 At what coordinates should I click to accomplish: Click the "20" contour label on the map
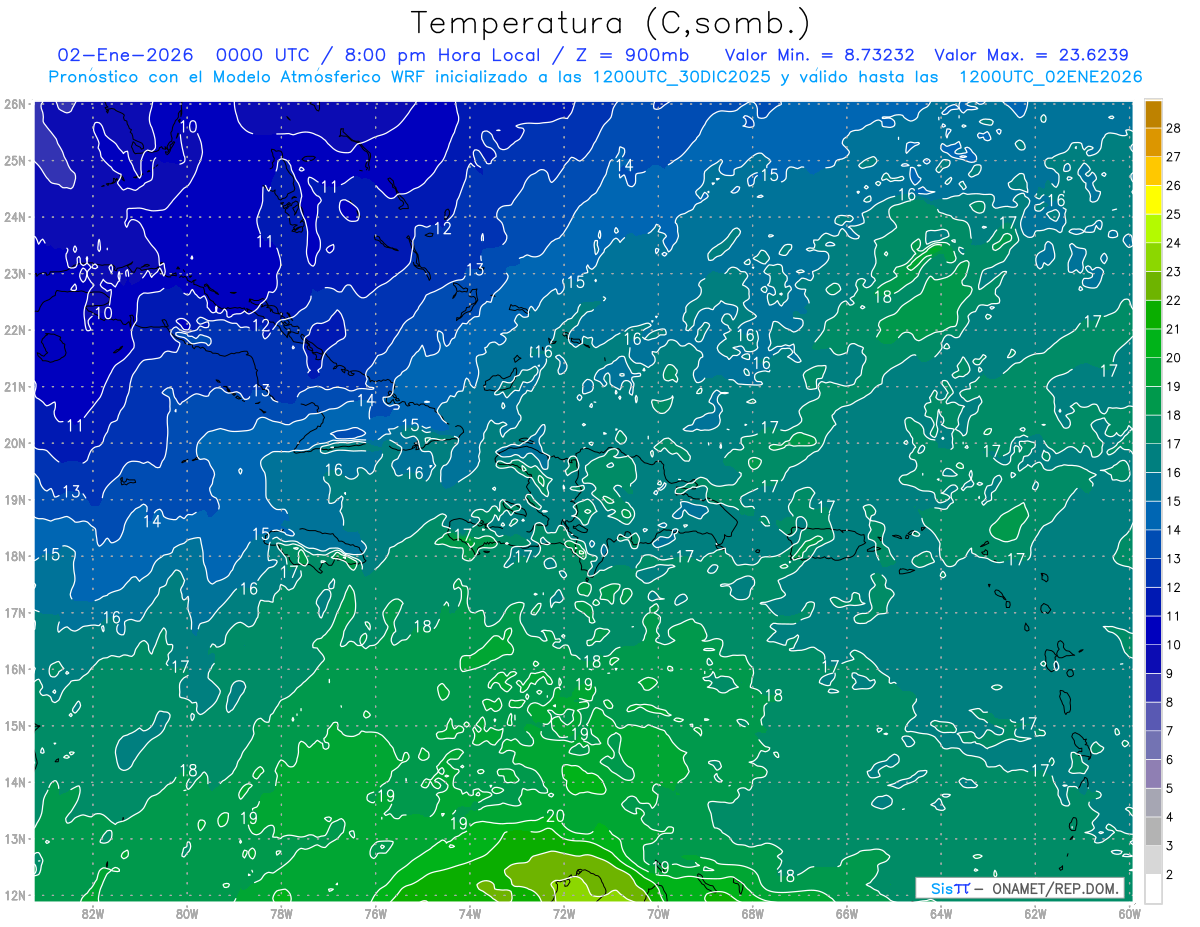click(556, 816)
